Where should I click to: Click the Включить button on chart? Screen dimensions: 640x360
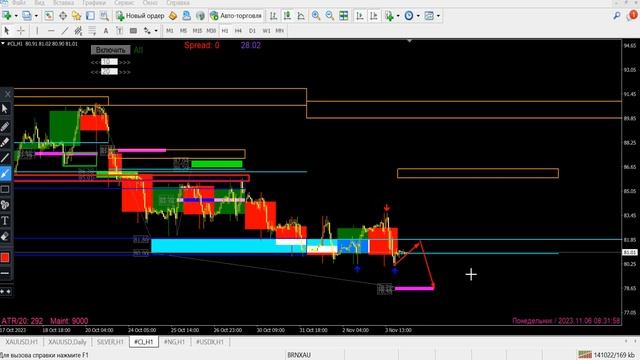[x=111, y=50]
